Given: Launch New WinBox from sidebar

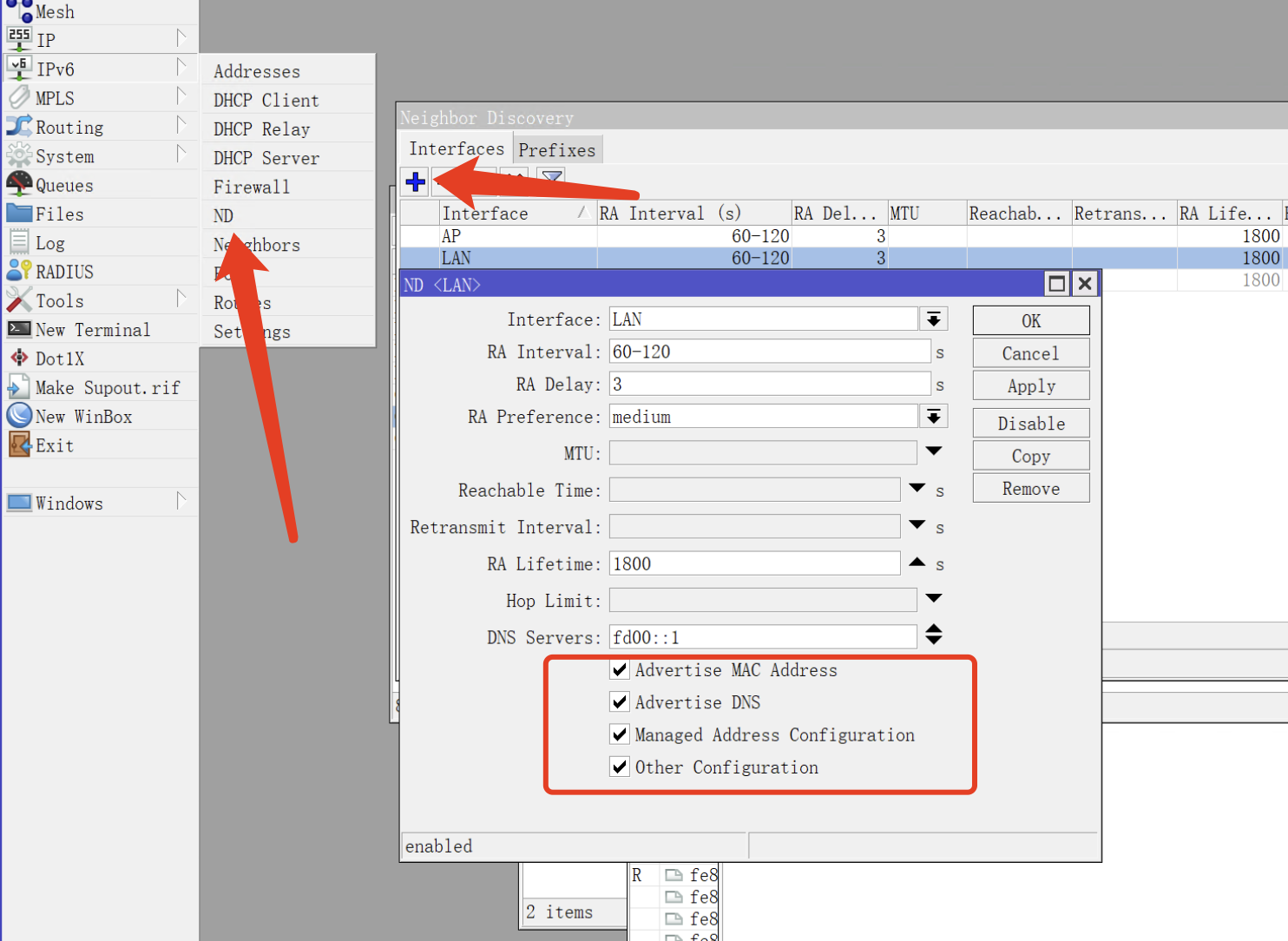Looking at the screenshot, I should click(x=83, y=417).
